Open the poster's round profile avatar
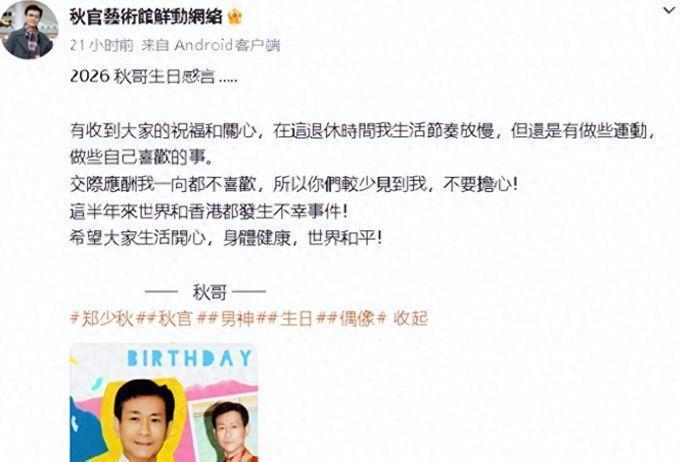This screenshot has width=680, height=462. click(29, 29)
